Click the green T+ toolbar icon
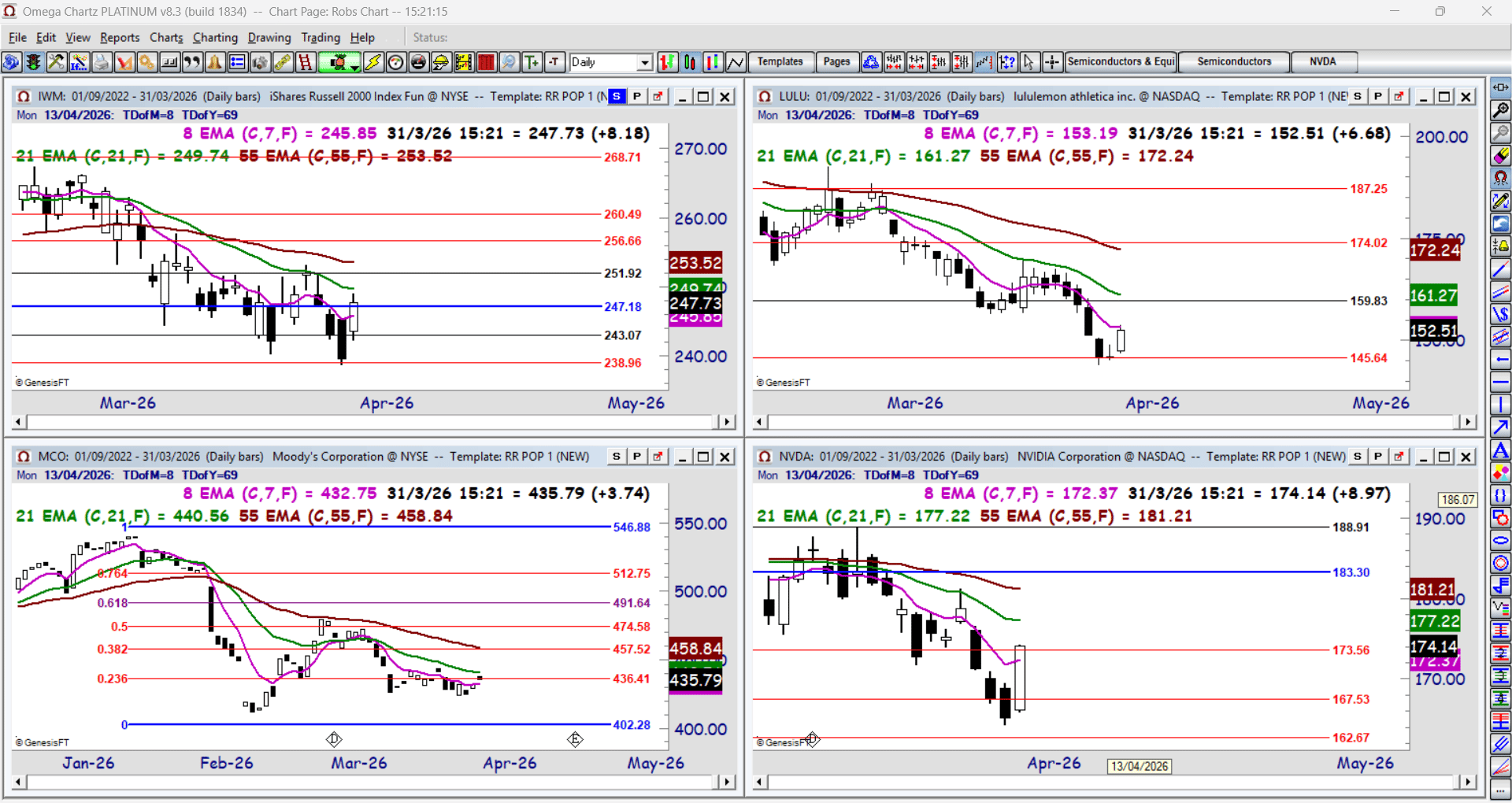1512x803 pixels. pyautogui.click(x=532, y=62)
